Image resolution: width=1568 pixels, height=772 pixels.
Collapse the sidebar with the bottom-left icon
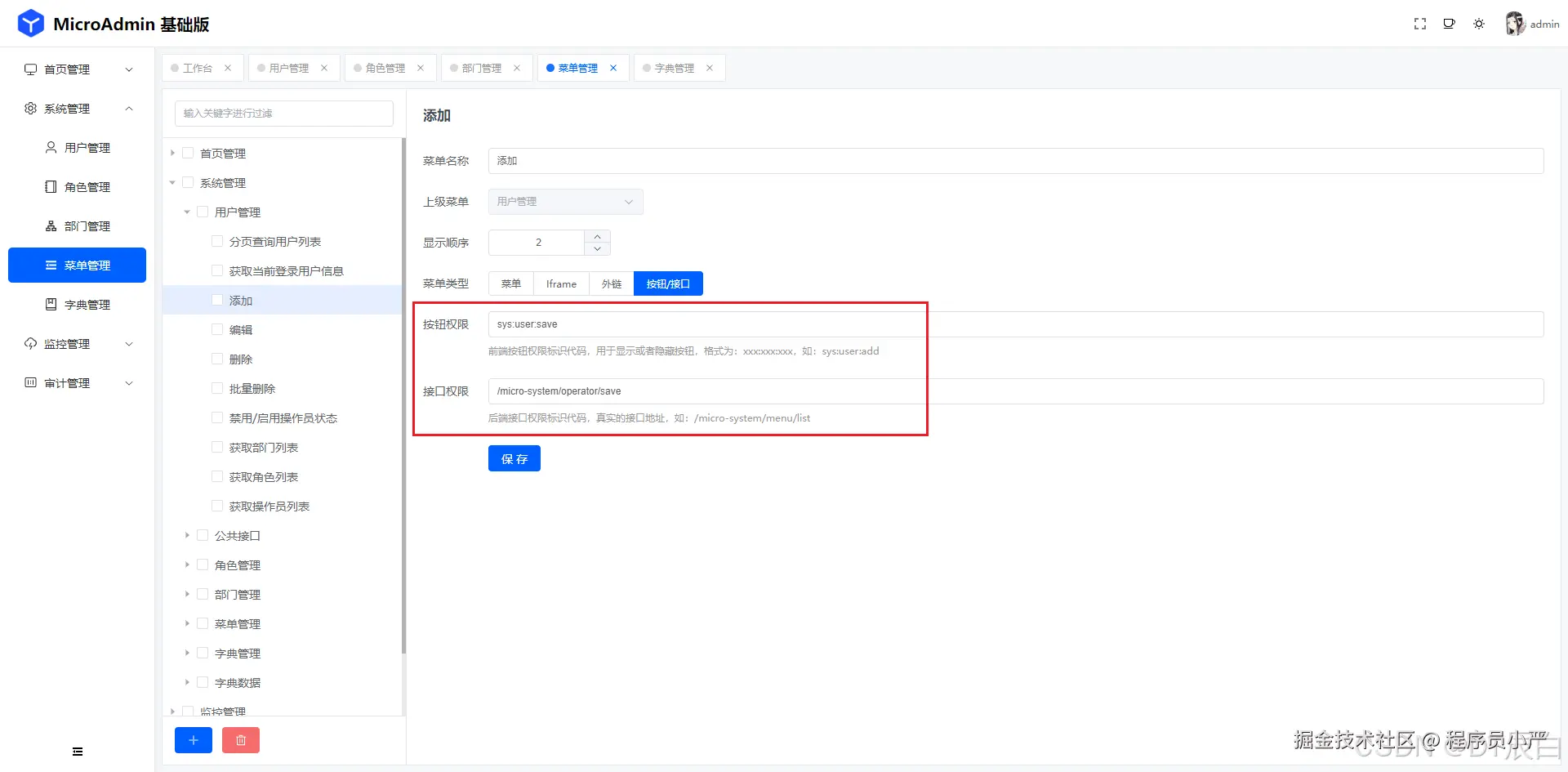[x=77, y=750]
